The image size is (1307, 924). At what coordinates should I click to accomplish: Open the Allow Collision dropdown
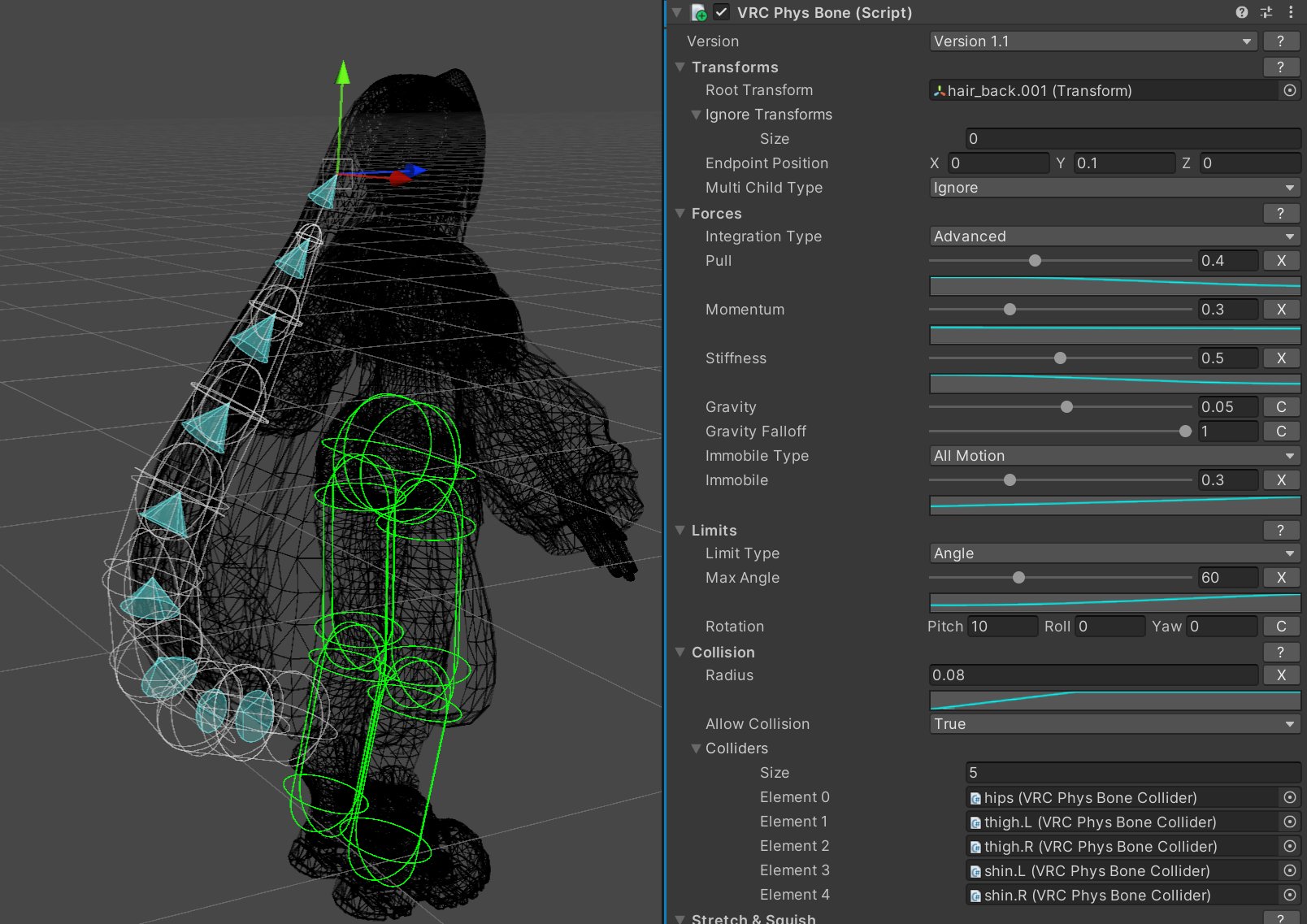pyautogui.click(x=1114, y=724)
